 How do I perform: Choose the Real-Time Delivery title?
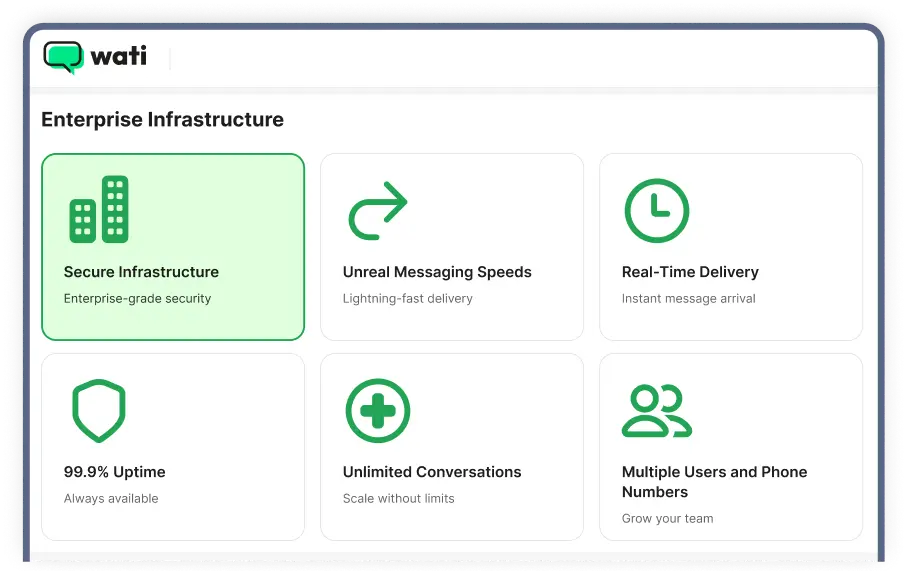[x=690, y=272]
